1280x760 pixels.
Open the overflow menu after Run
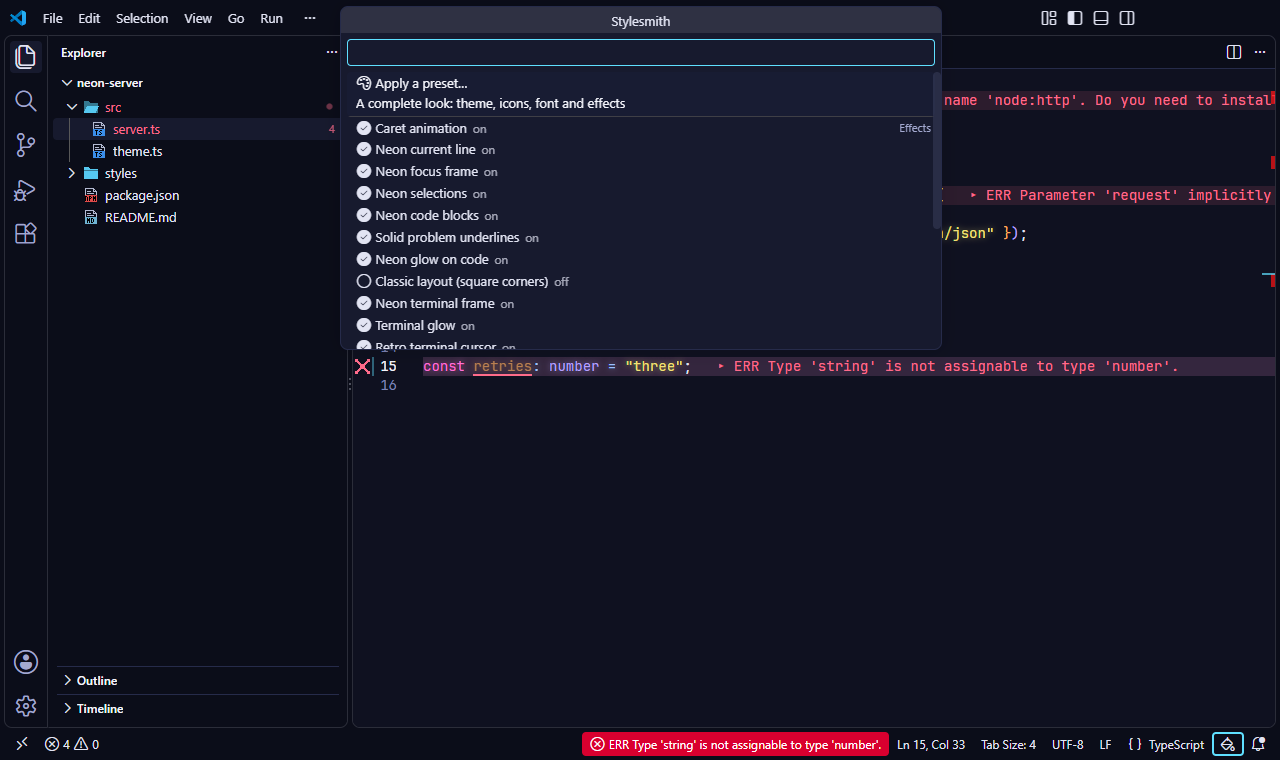pyautogui.click(x=310, y=18)
